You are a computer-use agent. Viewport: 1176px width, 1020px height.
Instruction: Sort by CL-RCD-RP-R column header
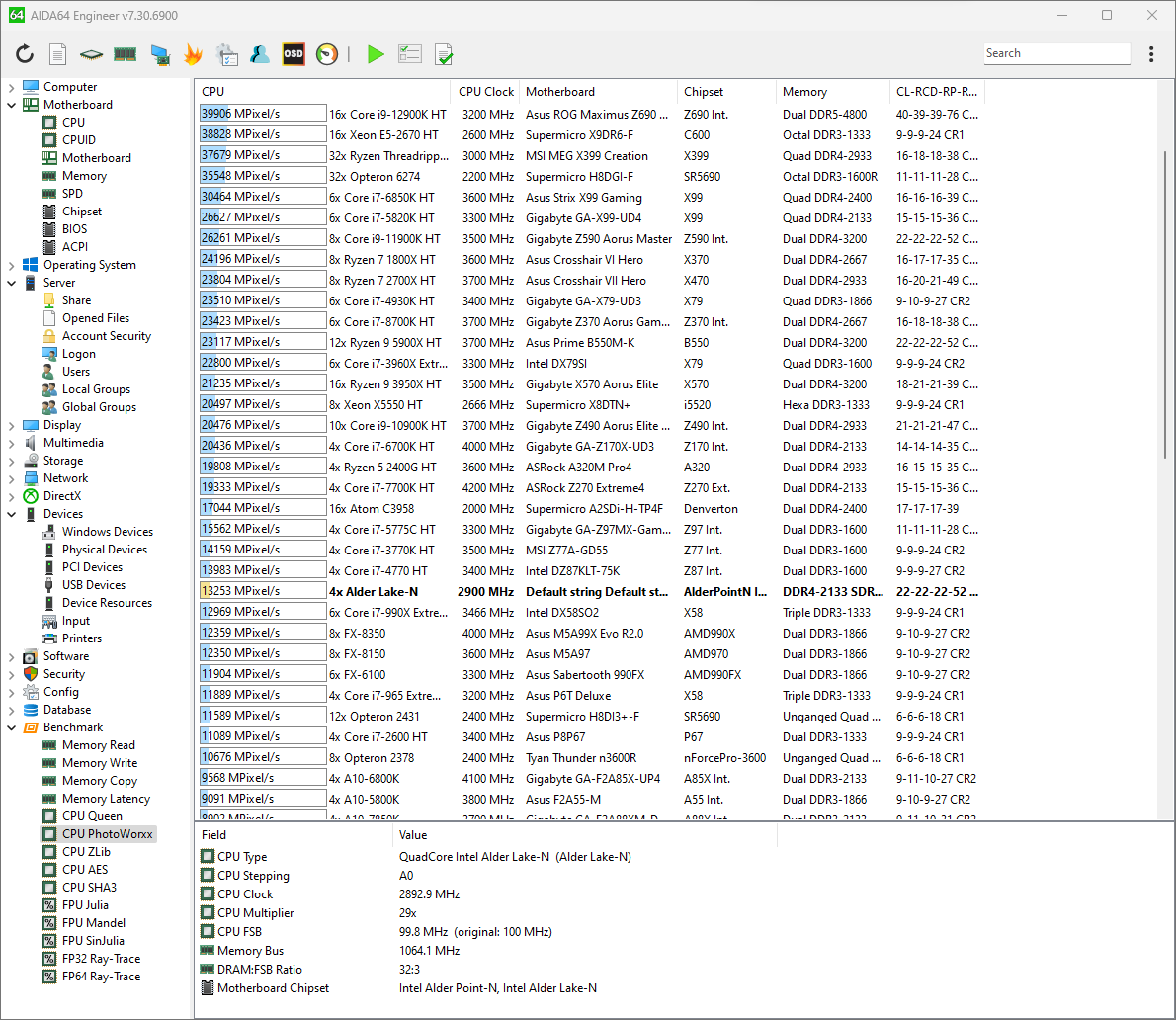coord(937,92)
